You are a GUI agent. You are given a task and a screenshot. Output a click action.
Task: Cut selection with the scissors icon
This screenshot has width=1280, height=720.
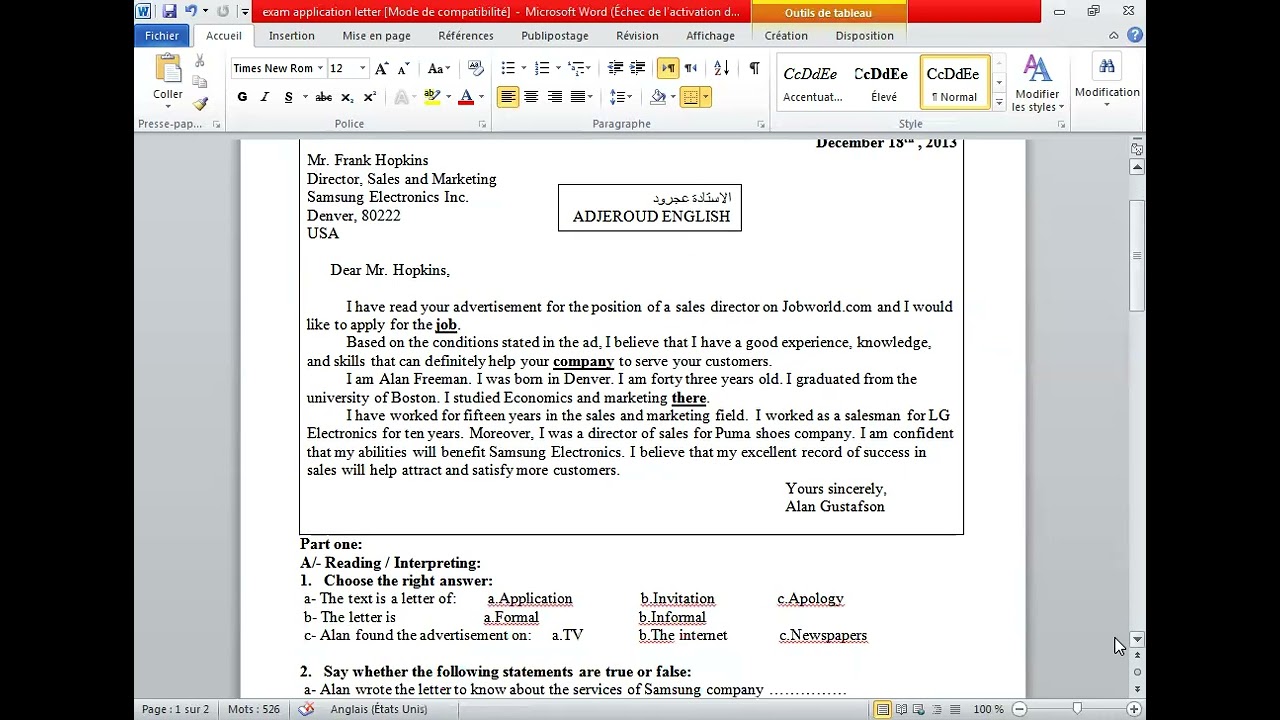200,62
